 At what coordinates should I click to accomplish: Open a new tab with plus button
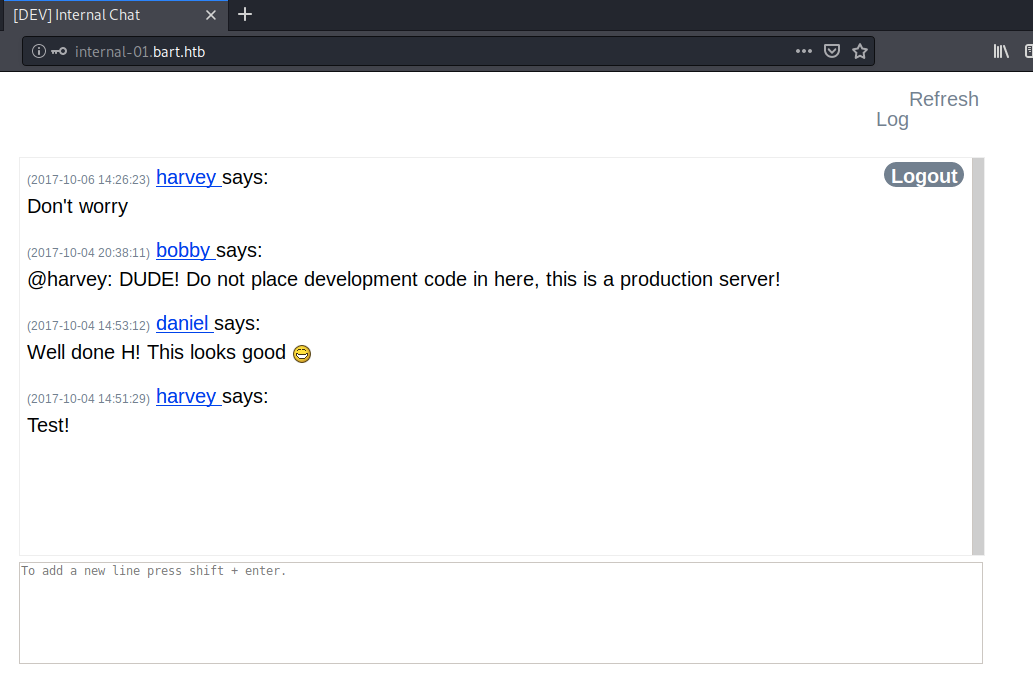point(245,14)
